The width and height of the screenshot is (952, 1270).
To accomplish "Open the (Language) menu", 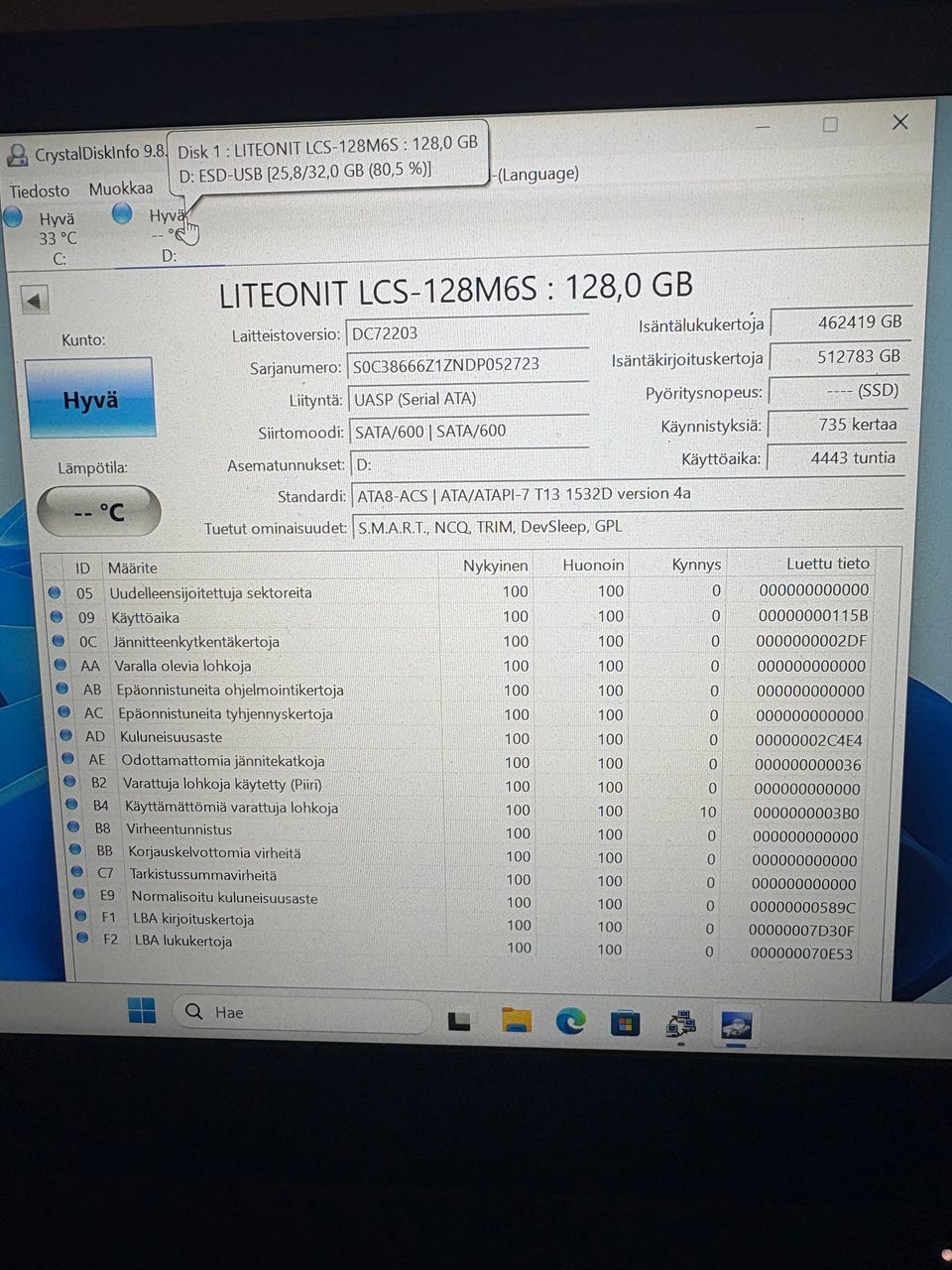I will [x=536, y=174].
